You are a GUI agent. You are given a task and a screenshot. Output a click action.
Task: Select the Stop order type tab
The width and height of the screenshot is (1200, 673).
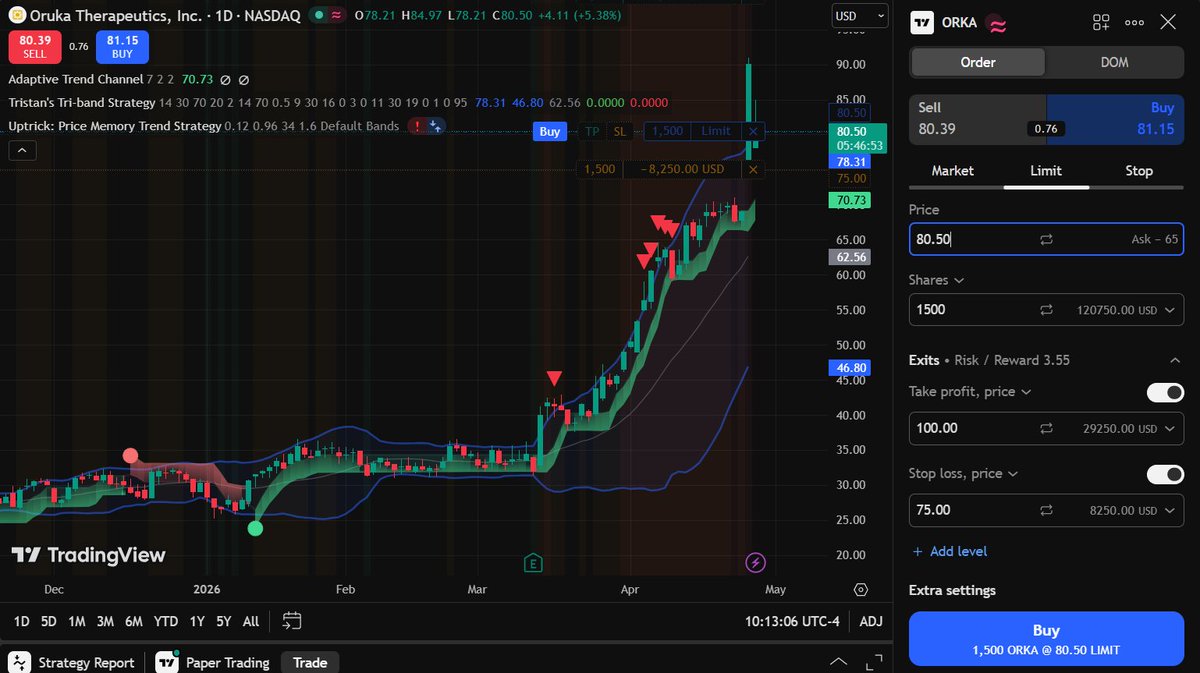tap(1139, 171)
